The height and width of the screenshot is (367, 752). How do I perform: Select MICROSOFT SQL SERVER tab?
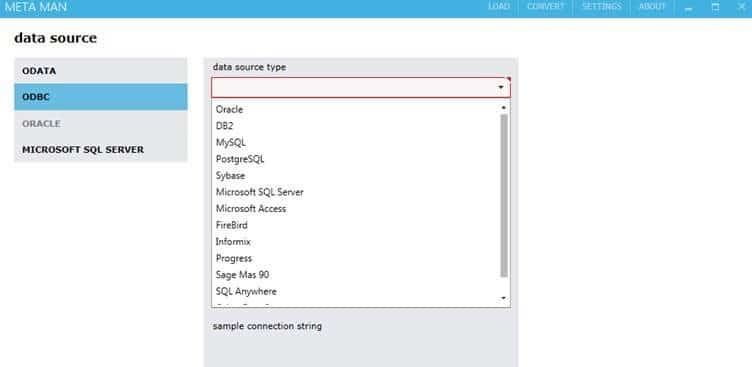click(101, 150)
